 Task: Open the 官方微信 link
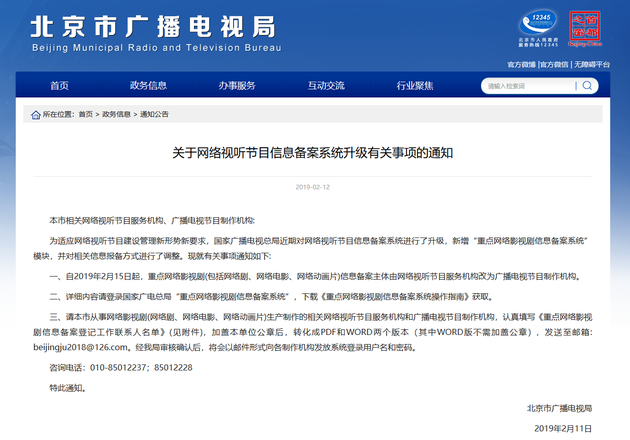(x=554, y=64)
